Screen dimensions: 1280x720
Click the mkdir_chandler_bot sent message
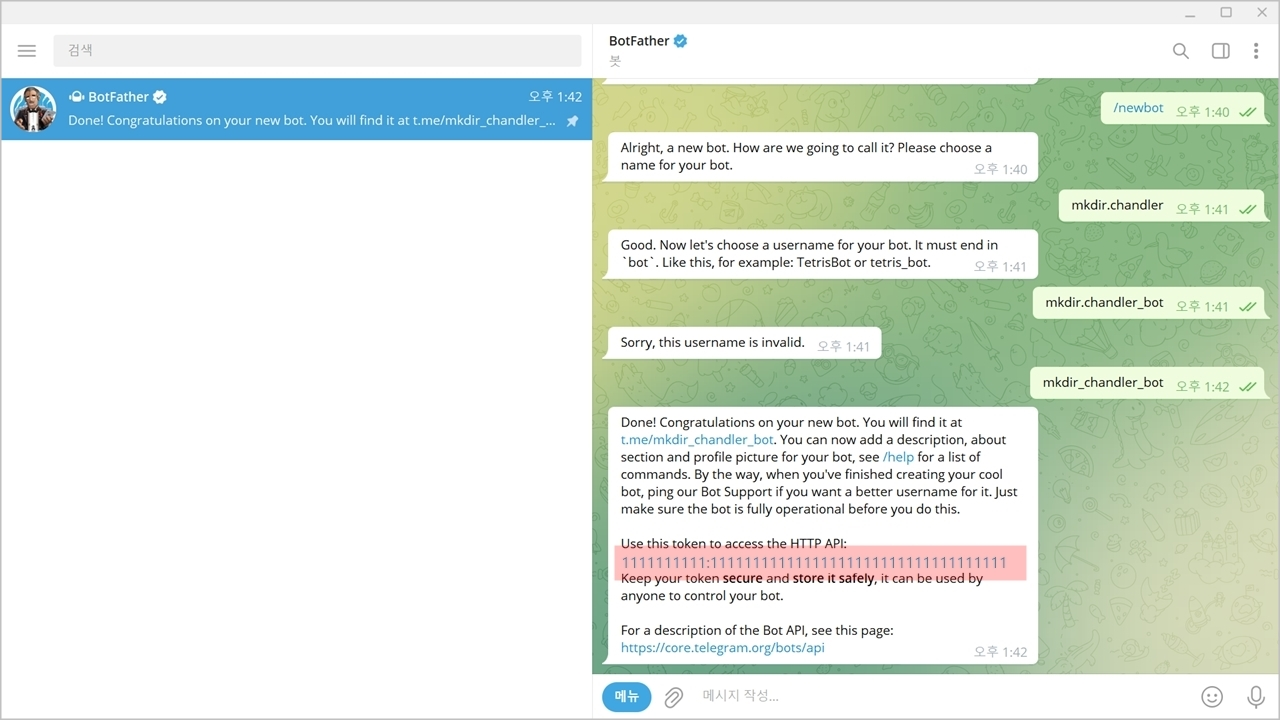tap(1147, 383)
